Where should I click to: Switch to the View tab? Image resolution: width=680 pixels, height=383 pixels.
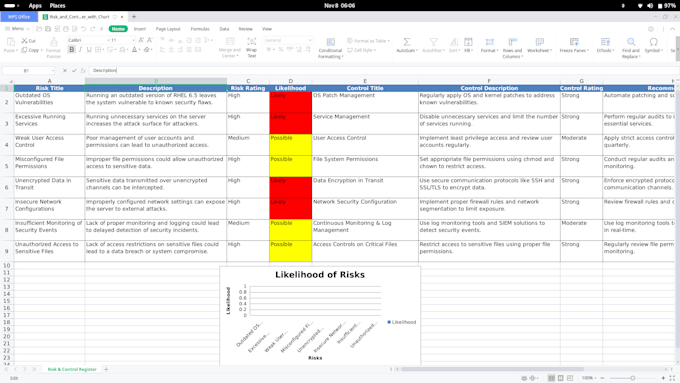267,29
